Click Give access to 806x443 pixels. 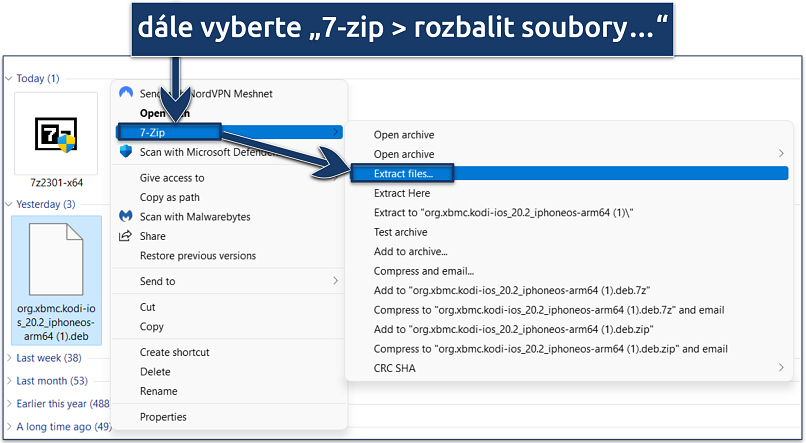[x=172, y=178]
